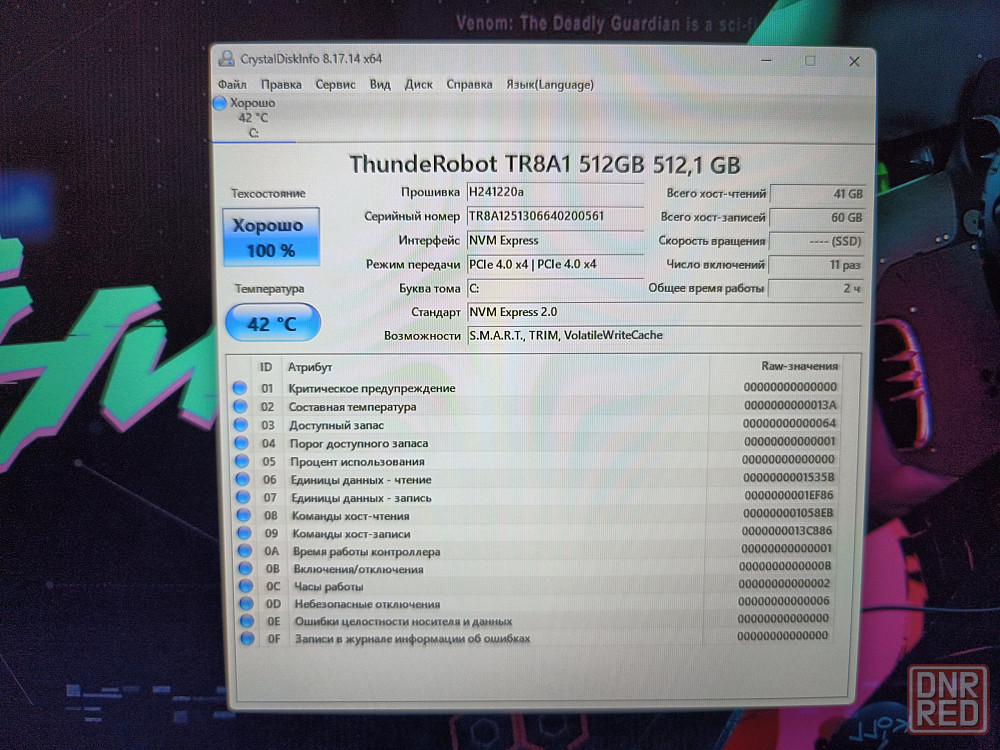Click status icon for Критическое предупреждение row
1000x750 pixels.
click(240, 388)
